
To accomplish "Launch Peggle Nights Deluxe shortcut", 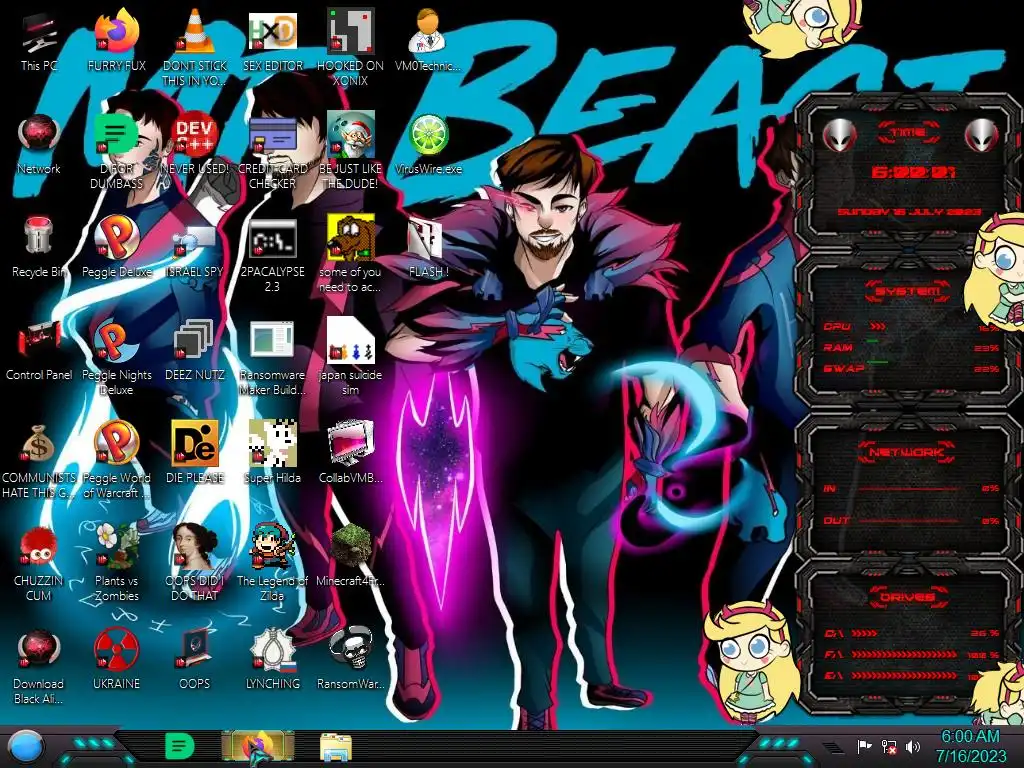I will click(x=116, y=341).
